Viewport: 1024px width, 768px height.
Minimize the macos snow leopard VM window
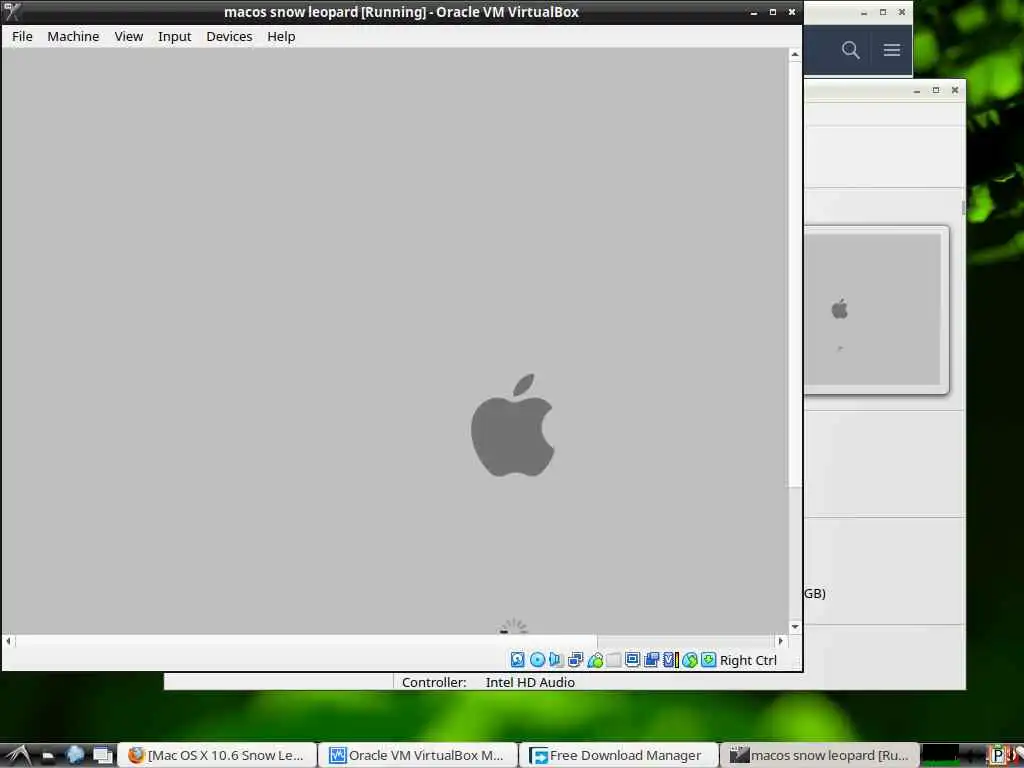pyautogui.click(x=754, y=12)
